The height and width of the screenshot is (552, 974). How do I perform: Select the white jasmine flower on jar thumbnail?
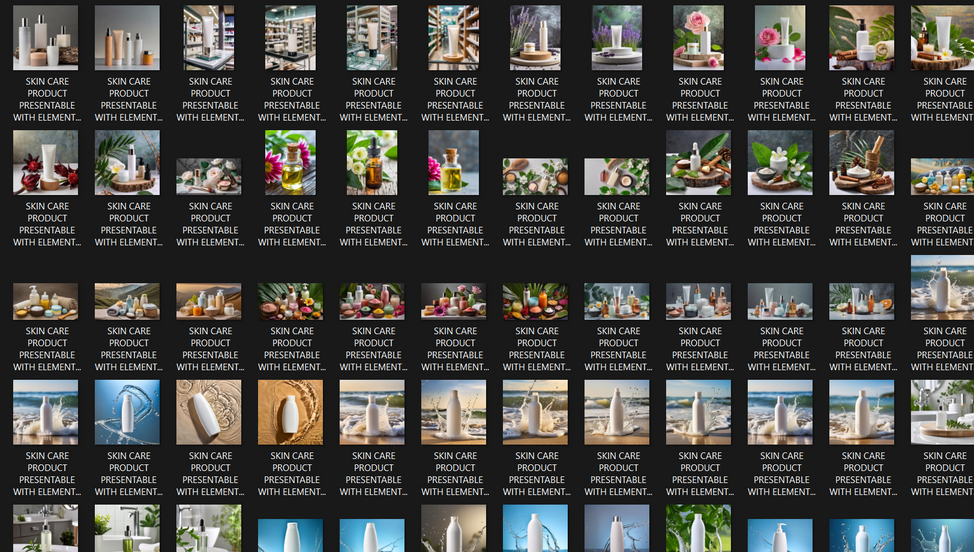(x=781, y=162)
